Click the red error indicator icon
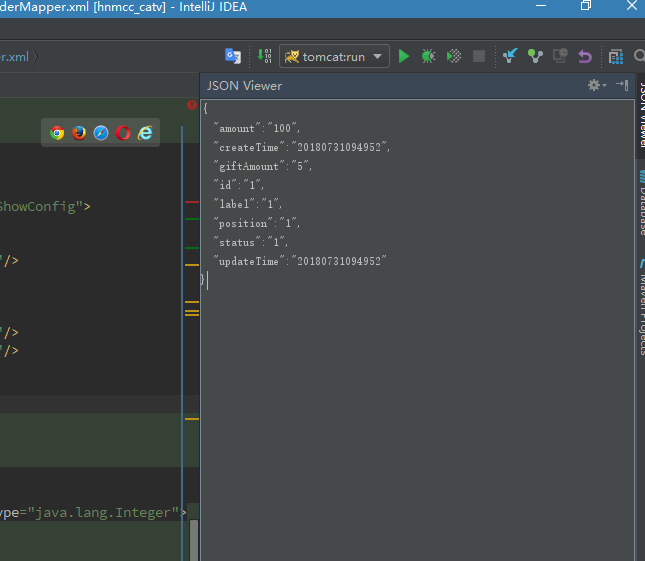This screenshot has width=645, height=561. coord(192,105)
